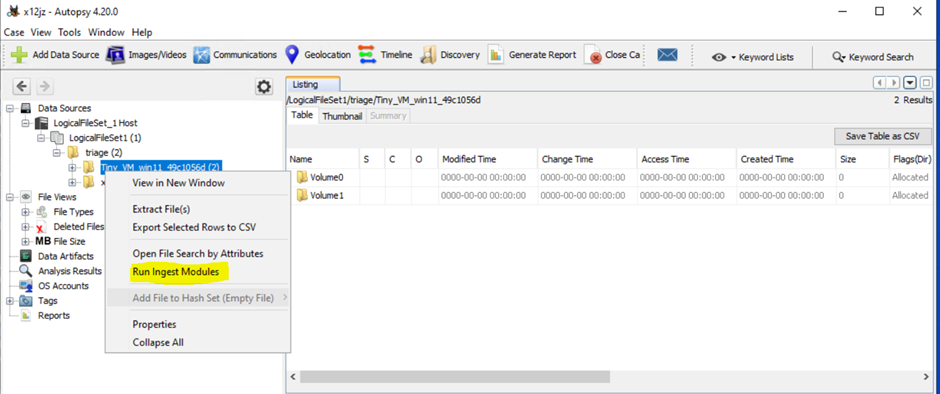Open Images/Videos gallery tool
940x394 pixels.
(x=147, y=55)
